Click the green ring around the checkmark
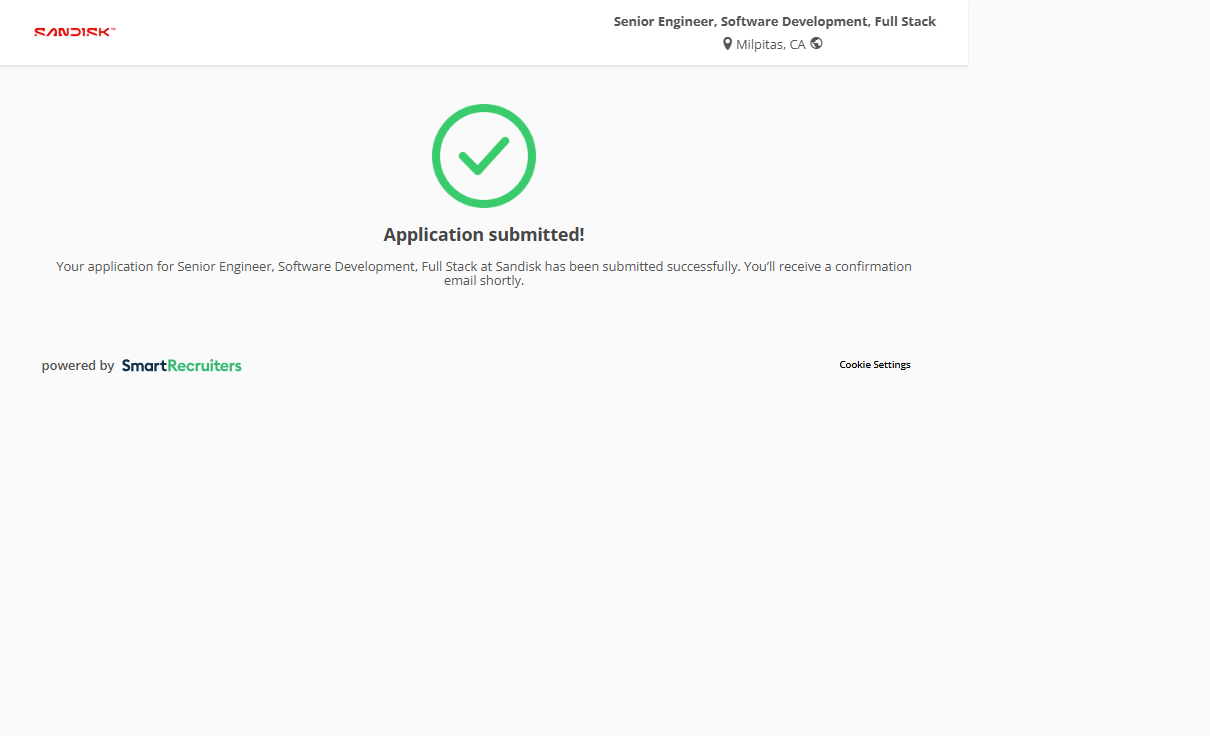 (x=438, y=156)
